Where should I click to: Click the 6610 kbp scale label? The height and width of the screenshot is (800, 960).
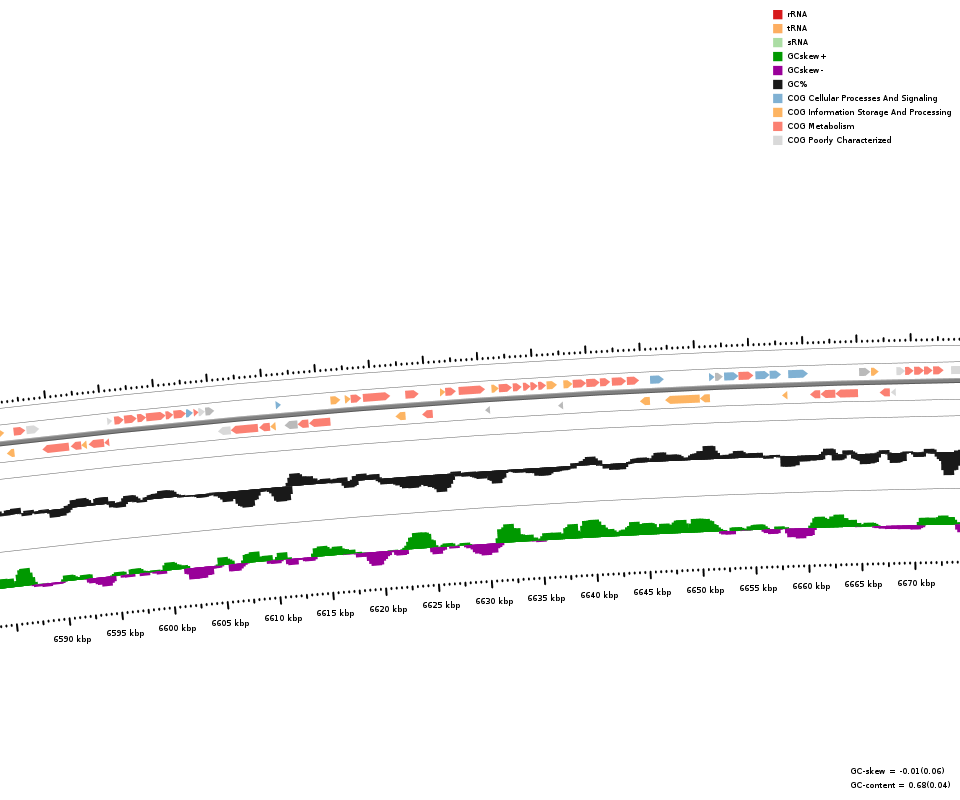(283, 618)
